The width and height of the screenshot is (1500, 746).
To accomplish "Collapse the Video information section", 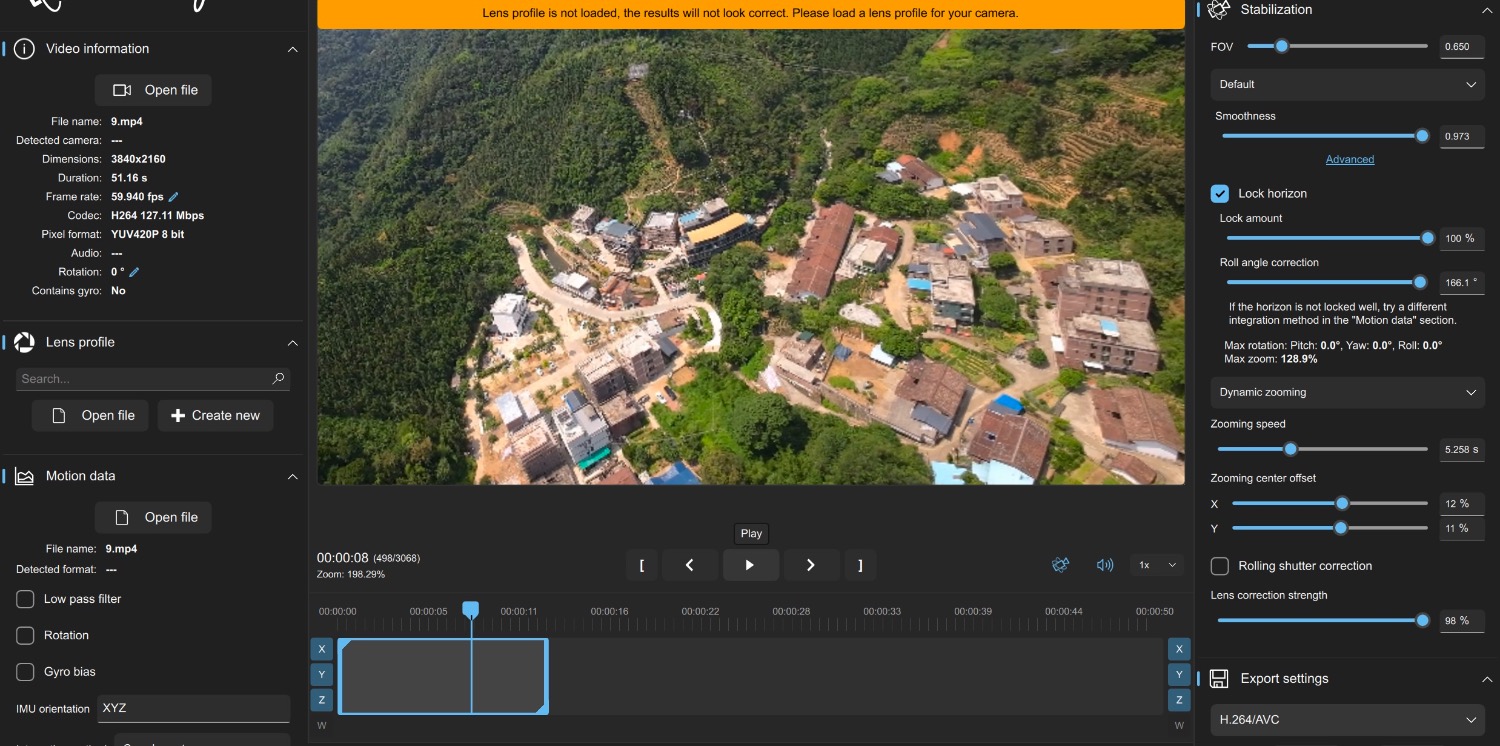I will click(293, 49).
